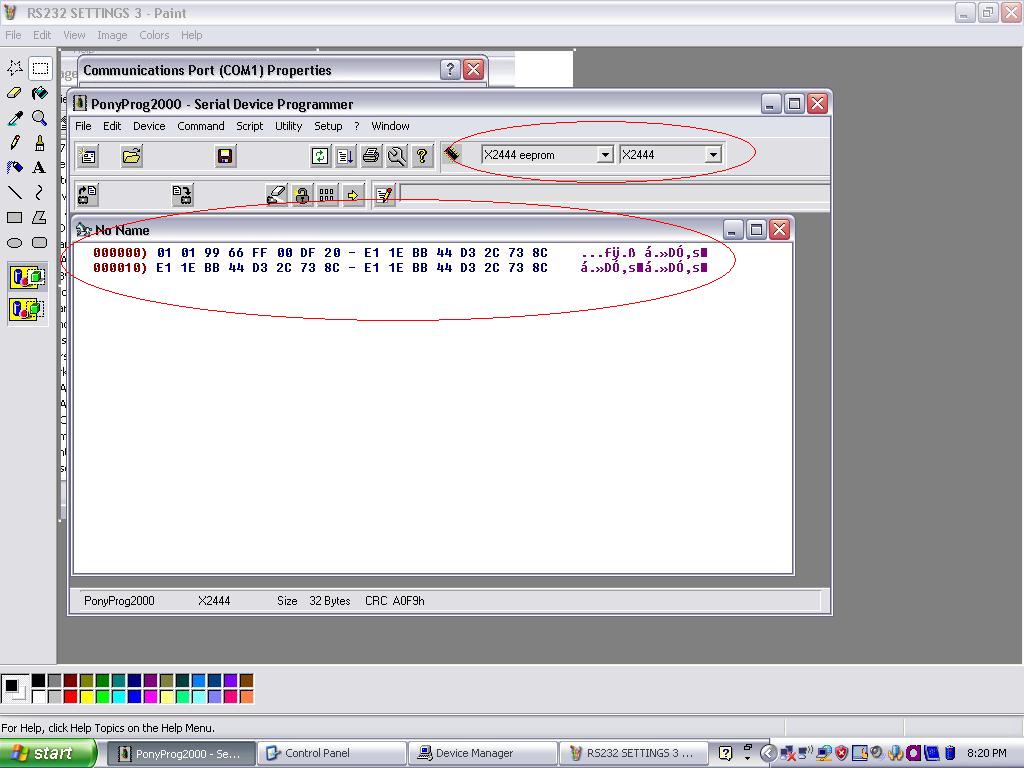
Task: Open a device file with PonyProg's folder icon
Action: (x=131, y=156)
